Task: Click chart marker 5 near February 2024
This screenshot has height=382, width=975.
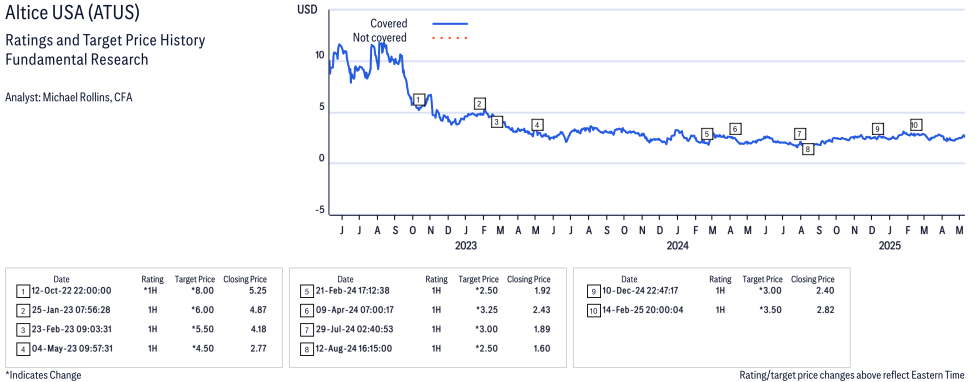Action: click(707, 134)
